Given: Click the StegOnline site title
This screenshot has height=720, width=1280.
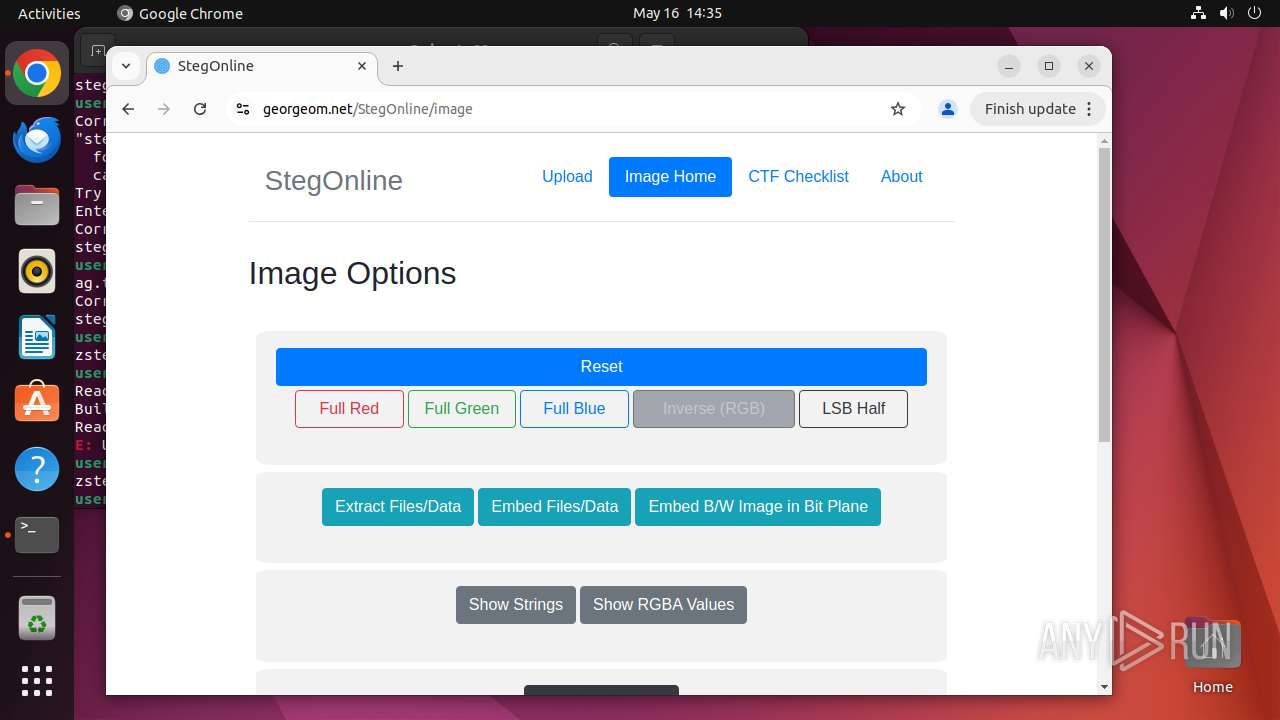Looking at the screenshot, I should coord(334,180).
